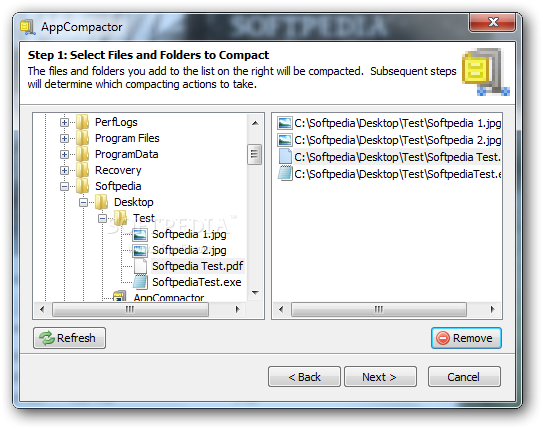The height and width of the screenshot is (429, 543).
Task: Click the PerfLogs folder icon
Action: pos(82,122)
